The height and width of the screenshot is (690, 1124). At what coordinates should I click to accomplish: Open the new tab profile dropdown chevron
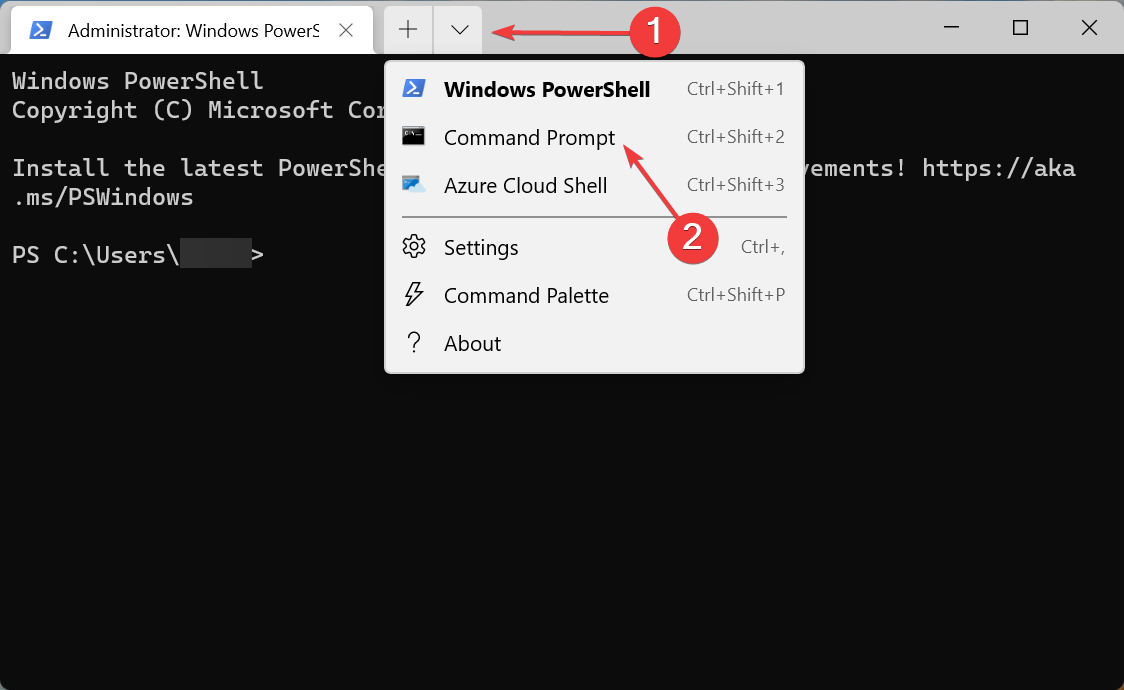pos(458,29)
